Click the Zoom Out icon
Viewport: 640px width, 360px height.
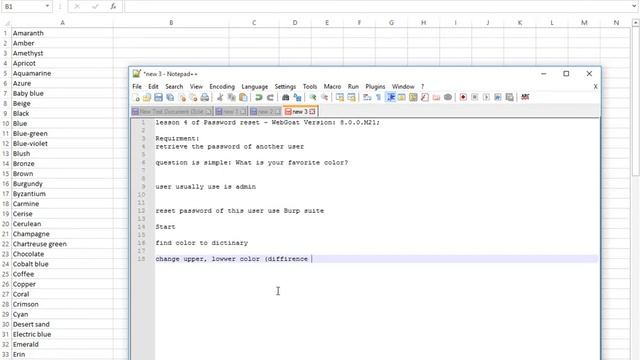coord(324,97)
